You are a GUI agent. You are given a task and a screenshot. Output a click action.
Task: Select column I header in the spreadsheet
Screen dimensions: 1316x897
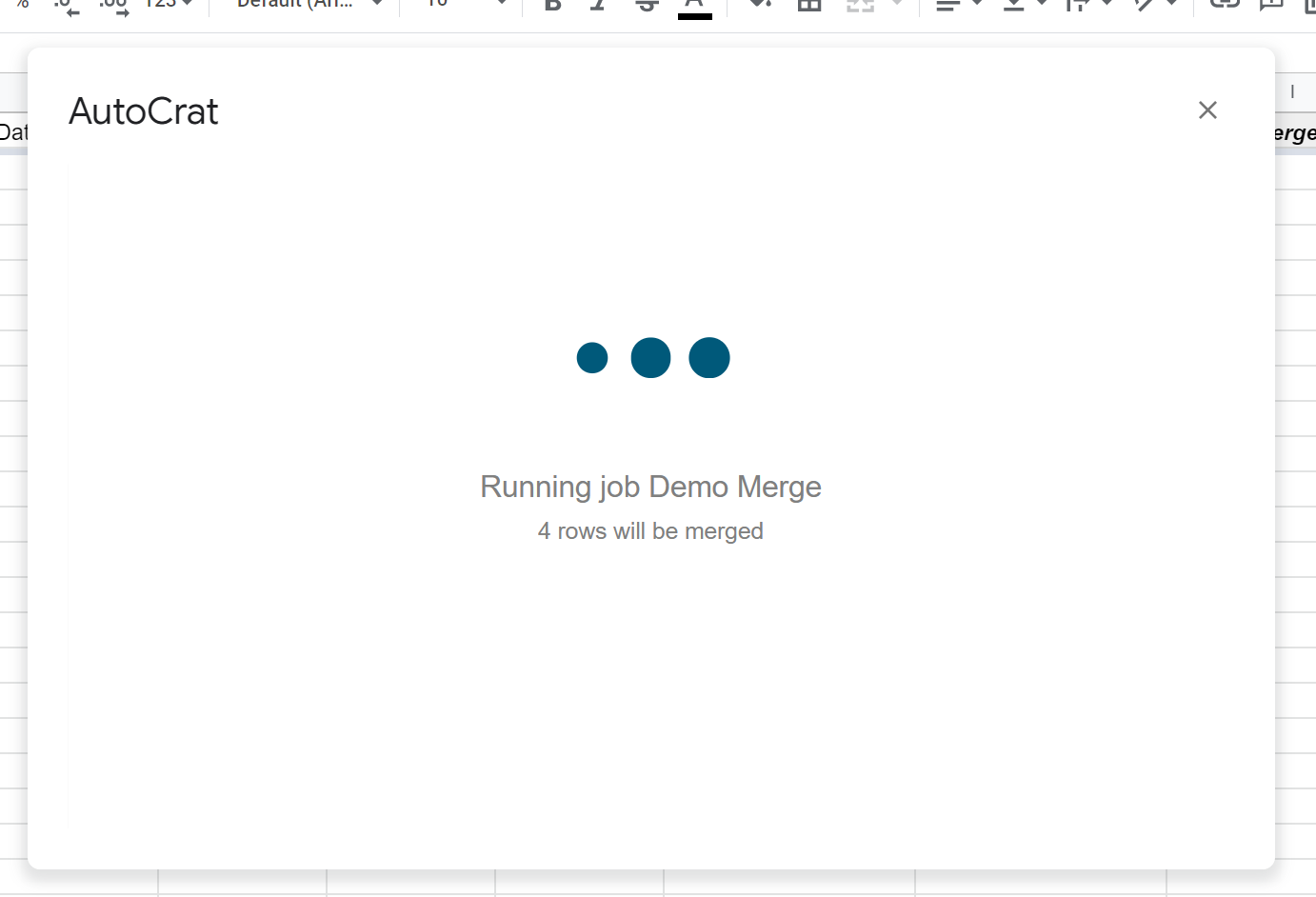tap(1292, 92)
